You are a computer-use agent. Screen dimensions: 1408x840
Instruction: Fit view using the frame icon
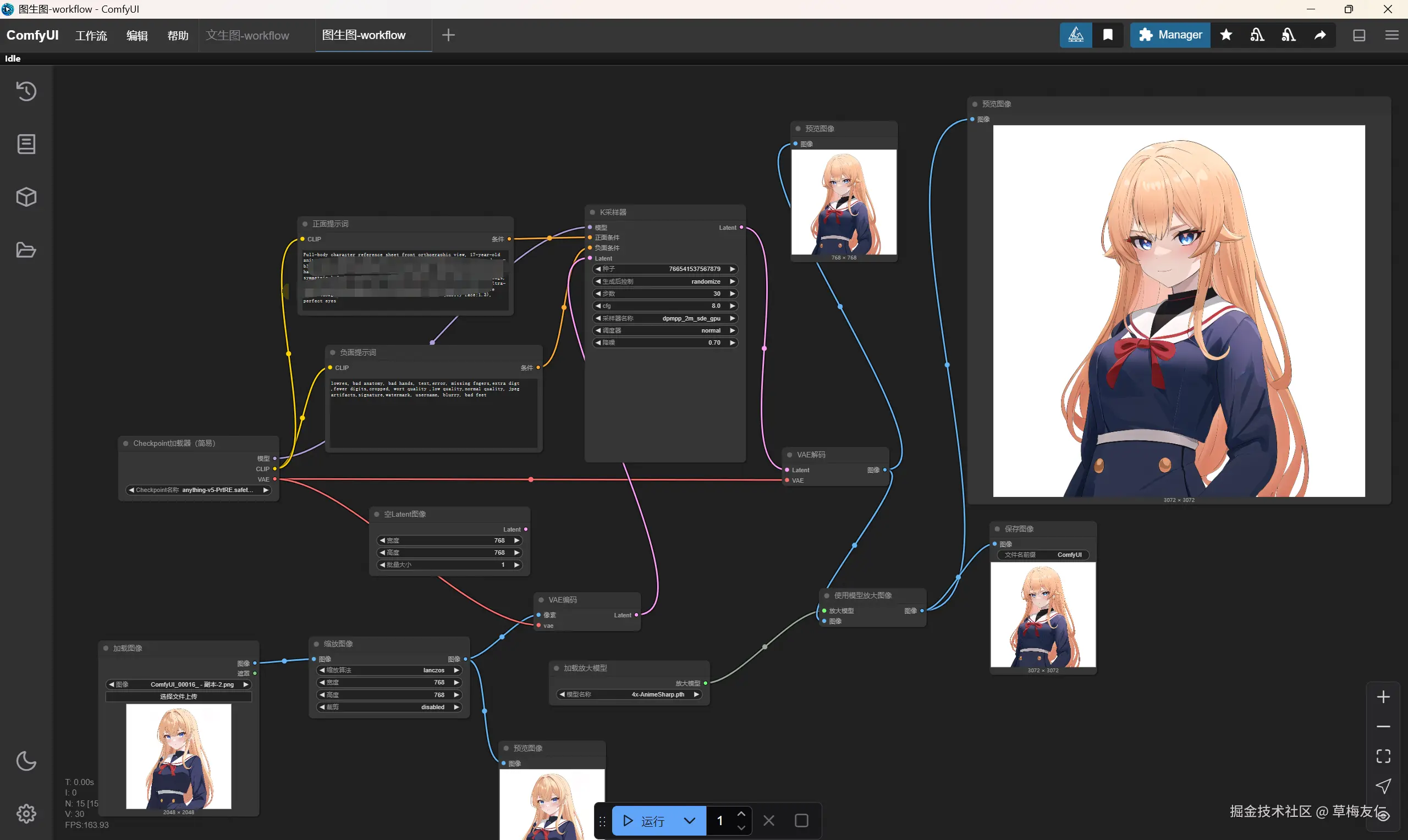[x=1383, y=756]
